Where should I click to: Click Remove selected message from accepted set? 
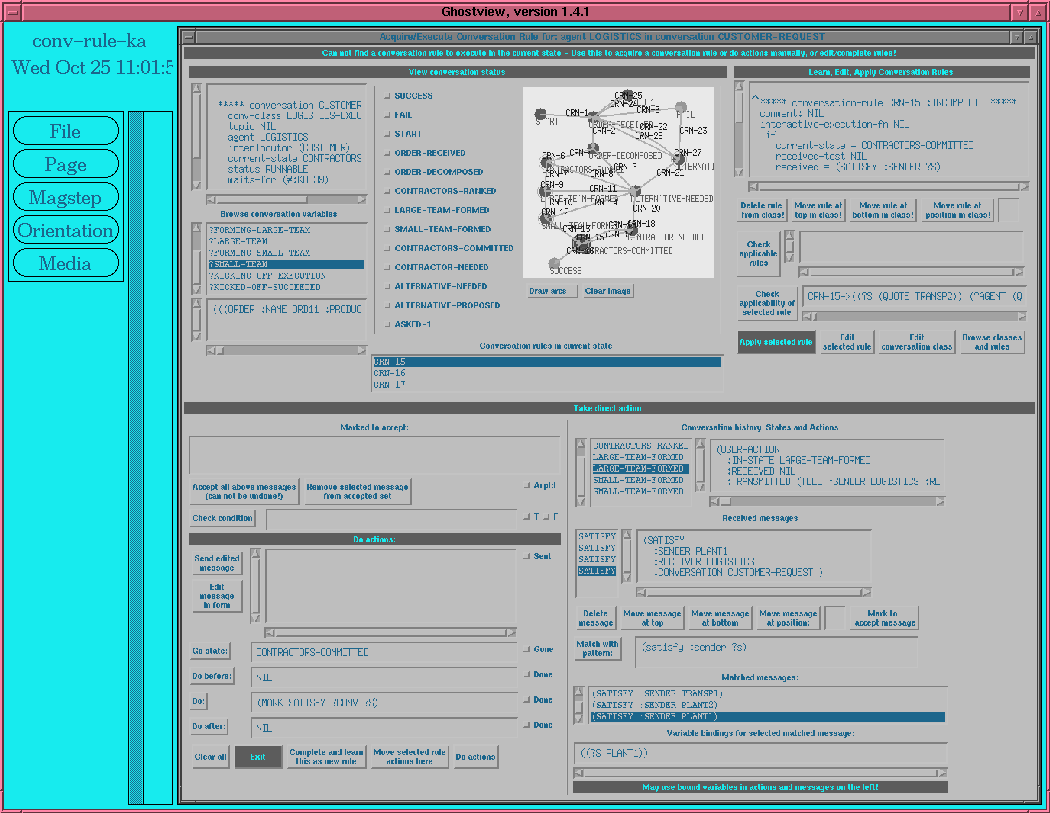[x=358, y=492]
